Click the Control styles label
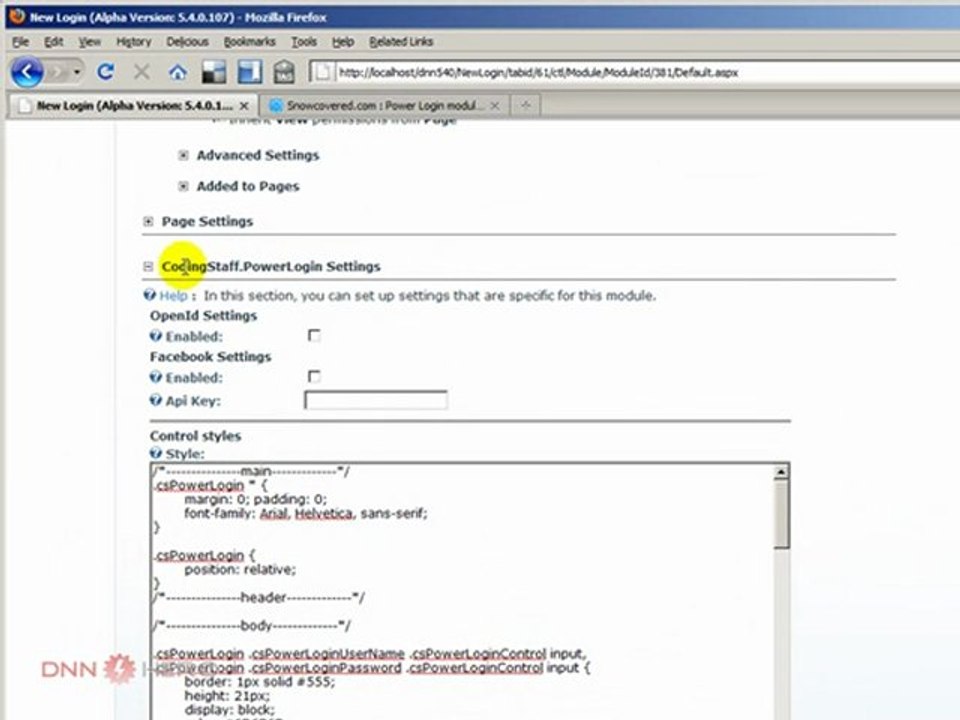This screenshot has height=720, width=960. [195, 436]
